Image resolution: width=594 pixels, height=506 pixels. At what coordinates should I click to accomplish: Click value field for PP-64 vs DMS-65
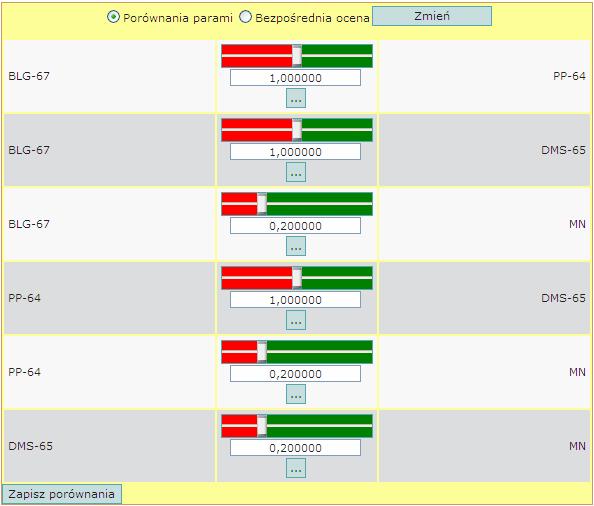point(295,300)
